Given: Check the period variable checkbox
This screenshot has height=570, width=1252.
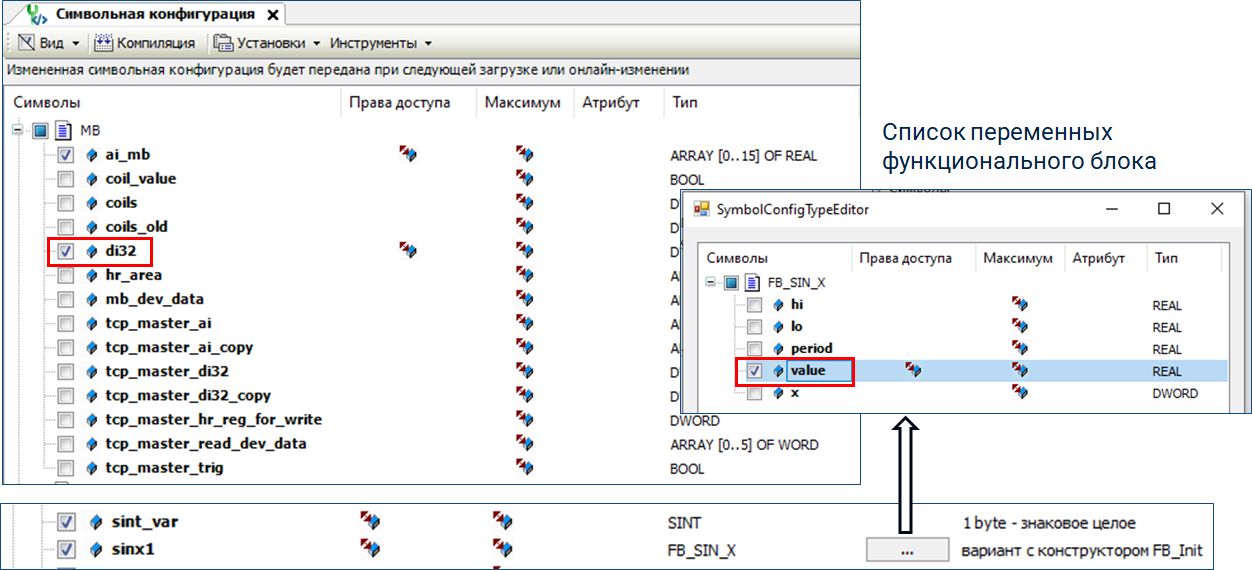Looking at the screenshot, I should coord(755,349).
